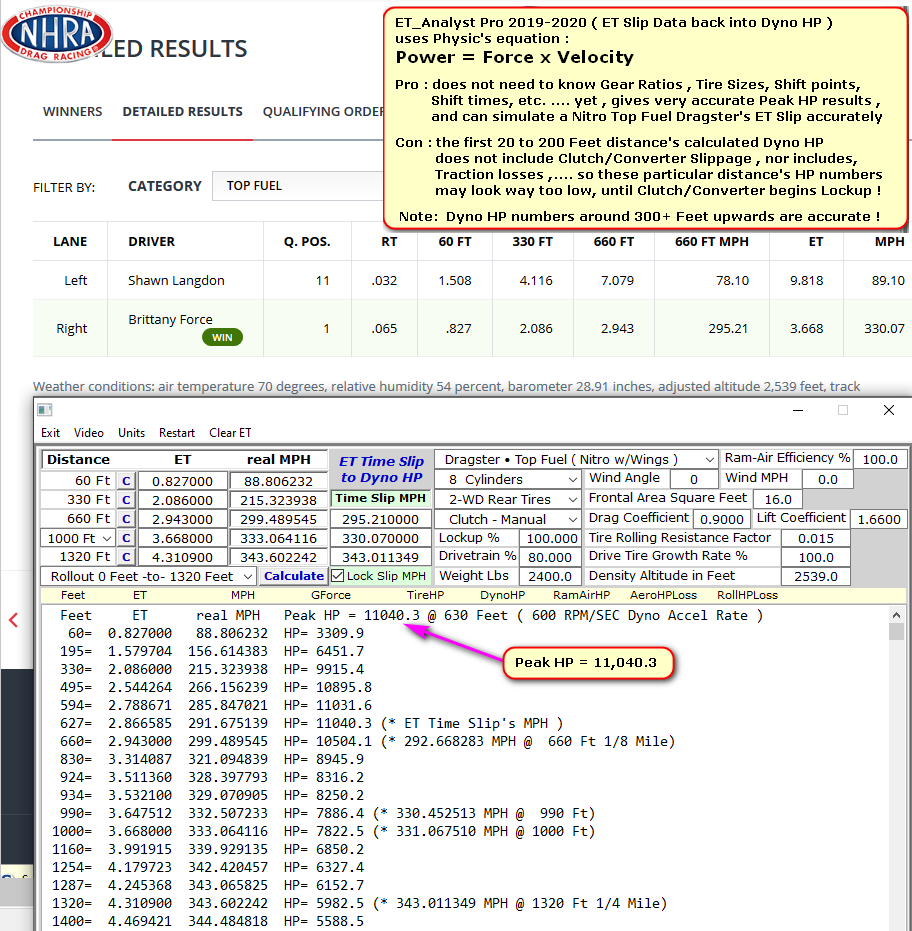The height and width of the screenshot is (931, 912).
Task: Click the C button for 1000 Ft row
Action: tap(126, 539)
